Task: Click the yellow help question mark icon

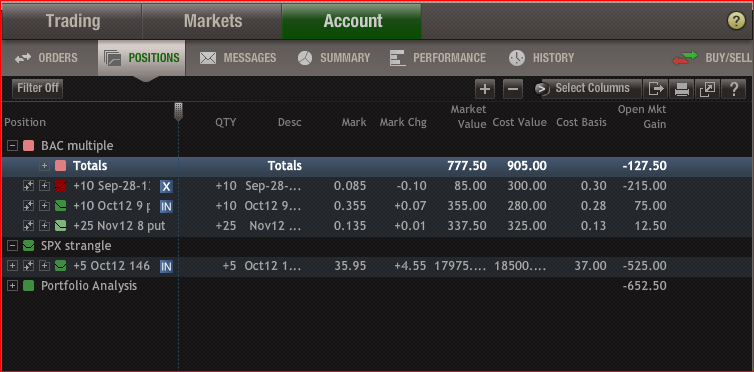Action: click(x=736, y=21)
